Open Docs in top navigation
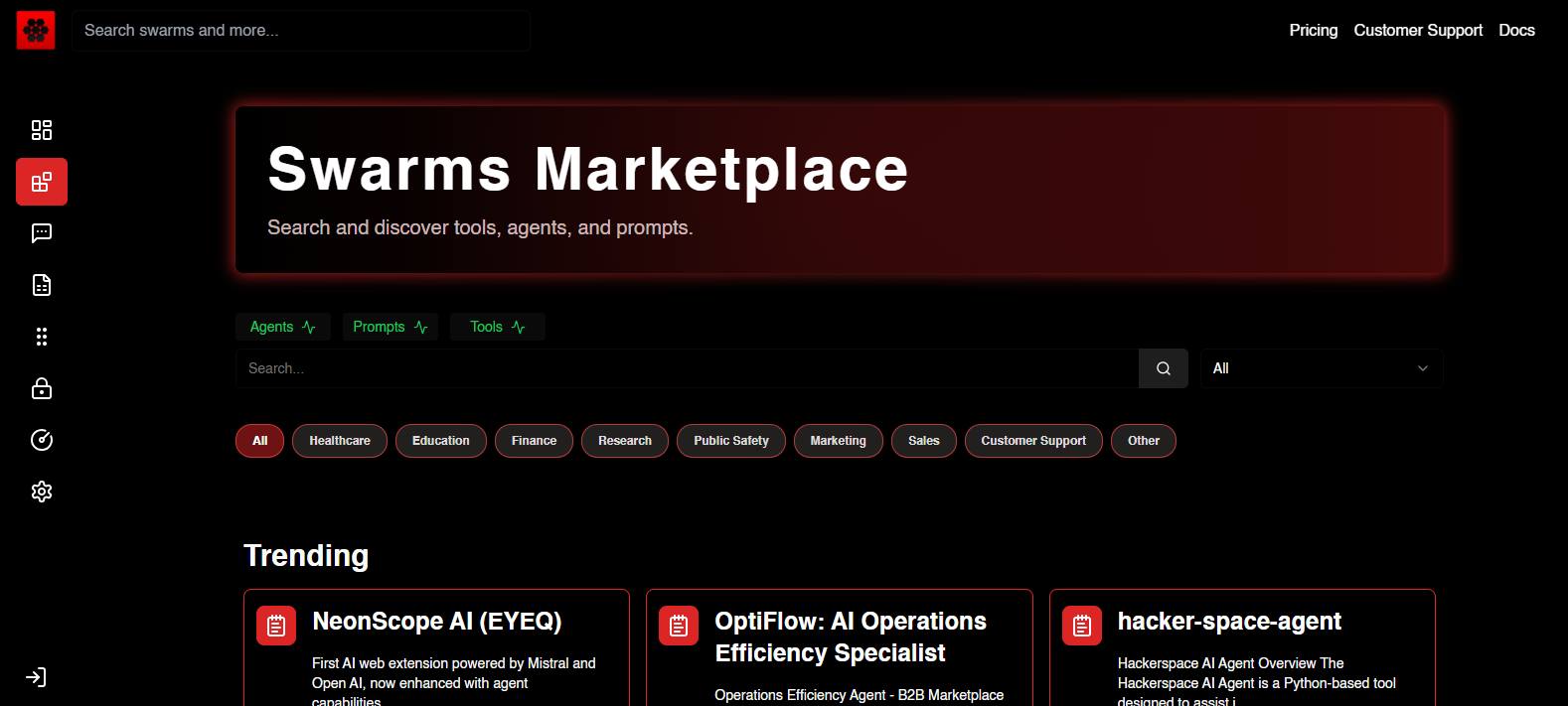 point(1516,31)
